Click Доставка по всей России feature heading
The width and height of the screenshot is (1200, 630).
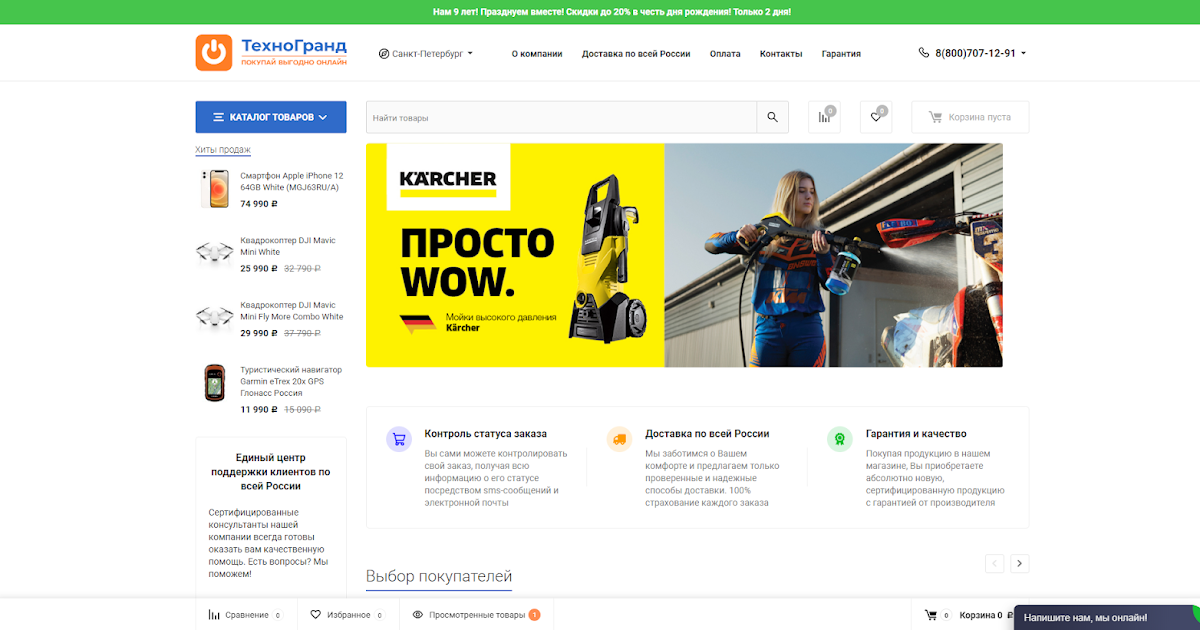(707, 434)
